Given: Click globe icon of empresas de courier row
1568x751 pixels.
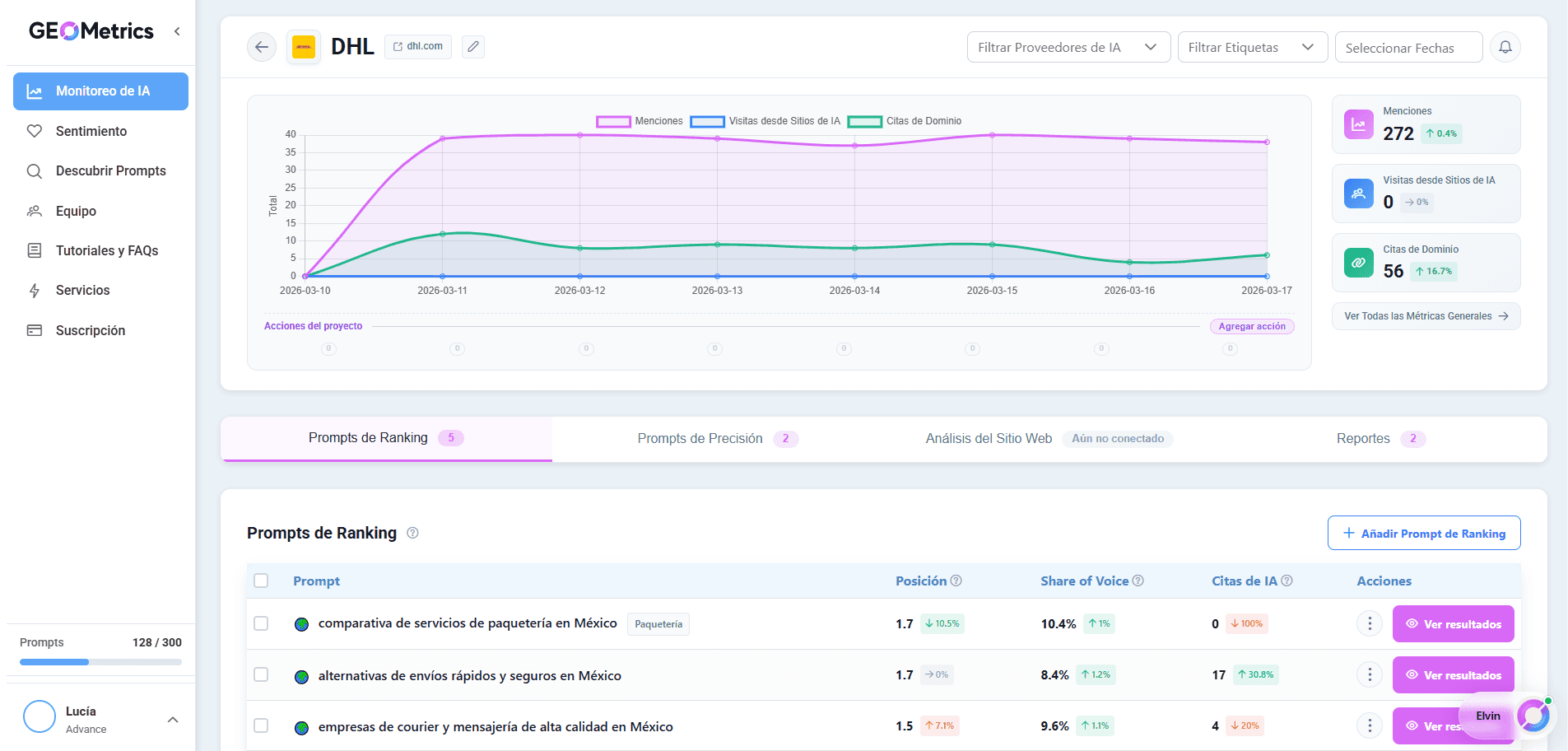Looking at the screenshot, I should pyautogui.click(x=301, y=727).
